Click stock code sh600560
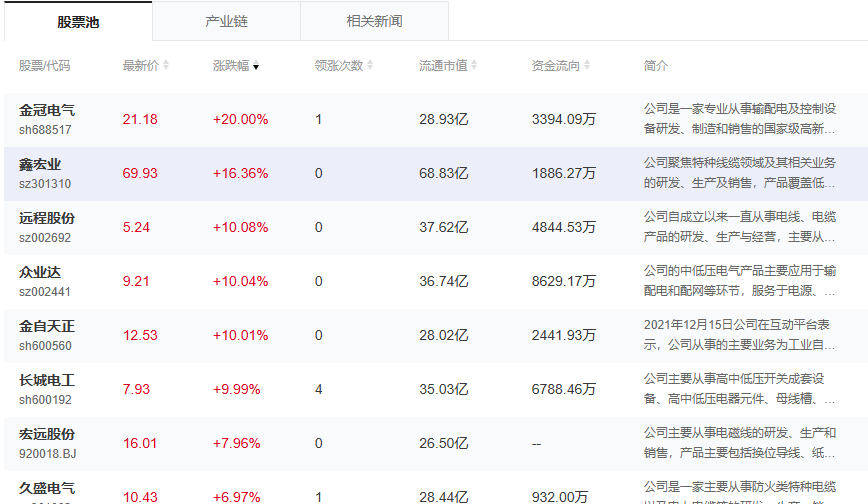 point(45,346)
